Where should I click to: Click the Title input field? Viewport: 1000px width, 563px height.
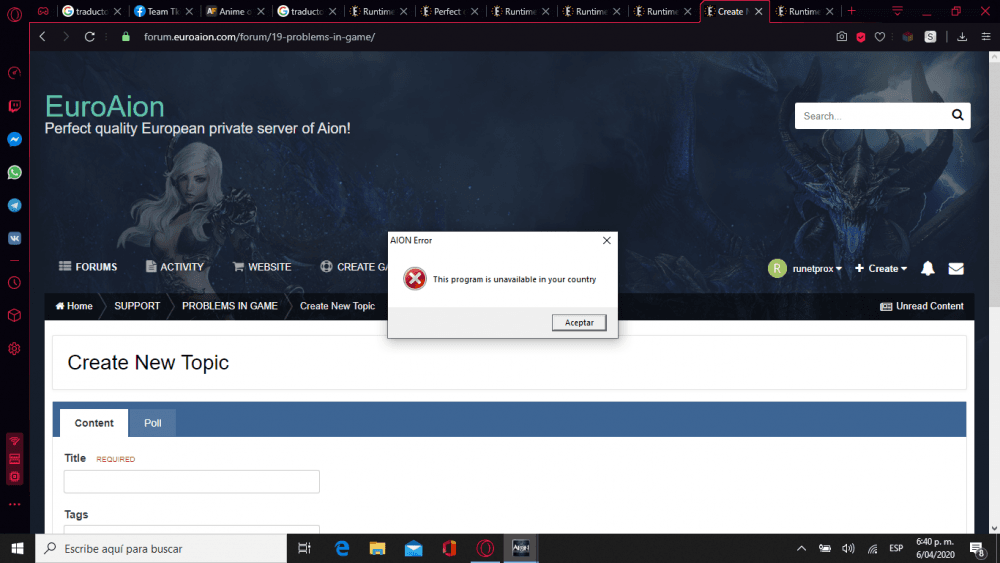tap(191, 482)
